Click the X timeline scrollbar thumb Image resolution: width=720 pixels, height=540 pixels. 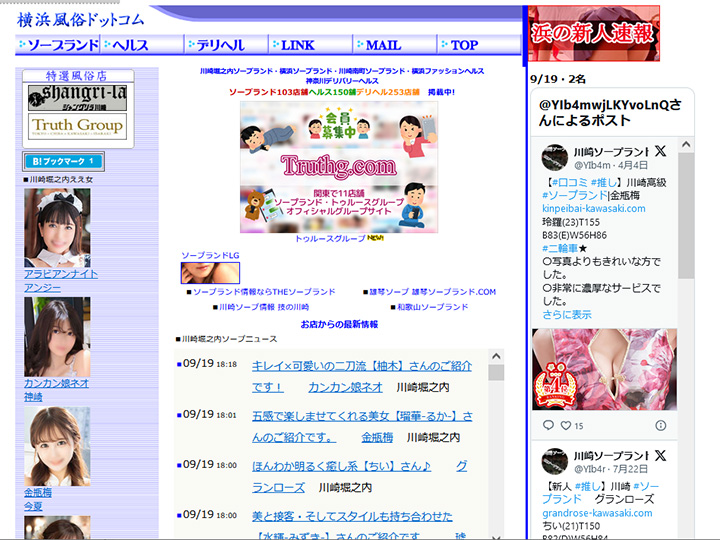[686, 216]
